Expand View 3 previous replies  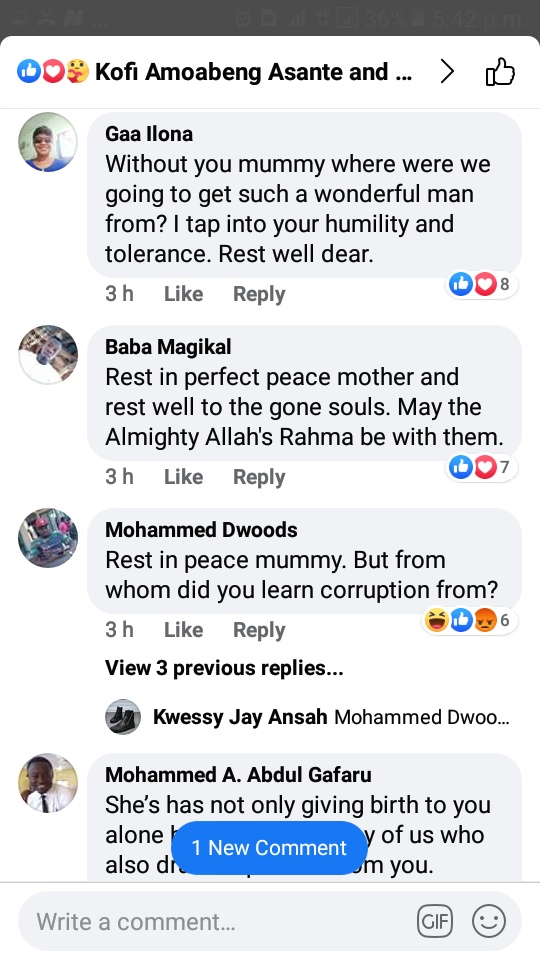(224, 668)
